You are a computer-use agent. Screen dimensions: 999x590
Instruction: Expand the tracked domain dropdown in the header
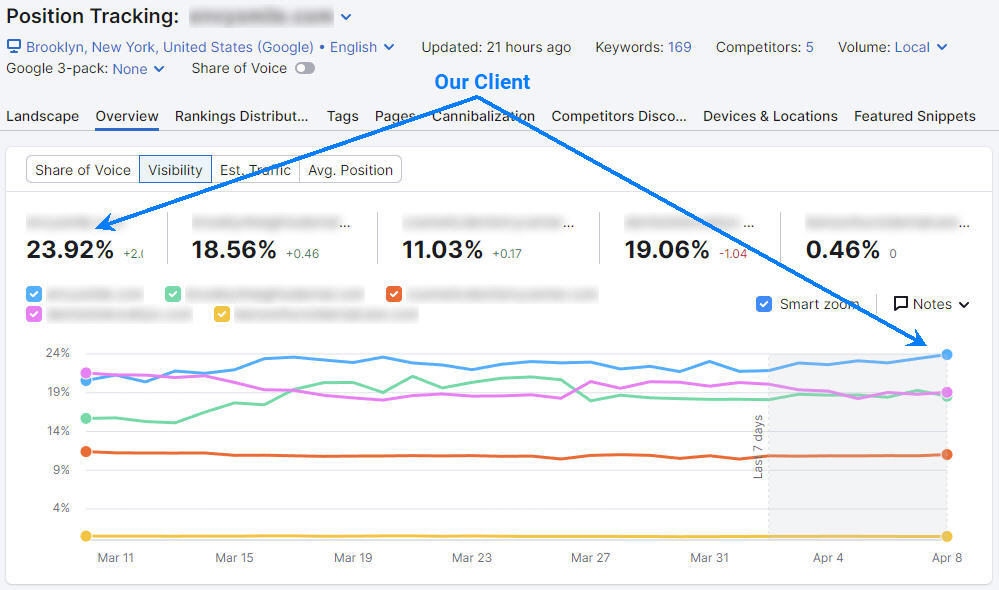[x=345, y=16]
